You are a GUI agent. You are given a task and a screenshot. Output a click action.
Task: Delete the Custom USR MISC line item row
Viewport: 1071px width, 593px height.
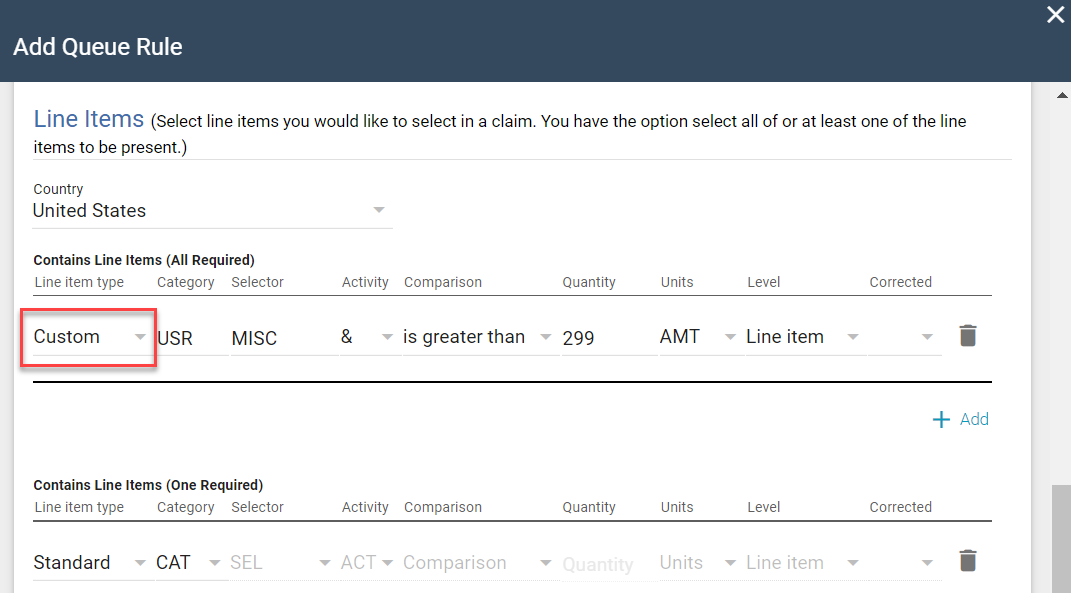(967, 336)
